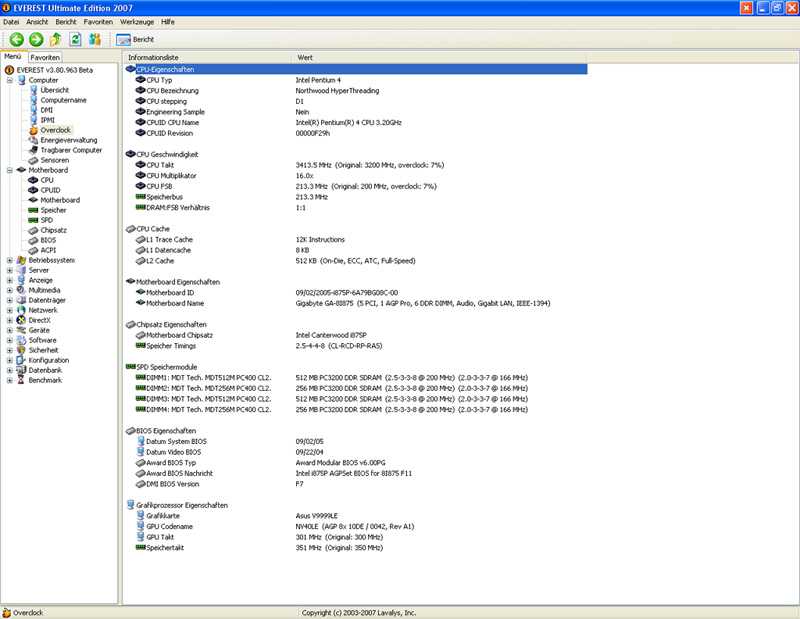Open the Werkzeuge menu

pos(137,22)
